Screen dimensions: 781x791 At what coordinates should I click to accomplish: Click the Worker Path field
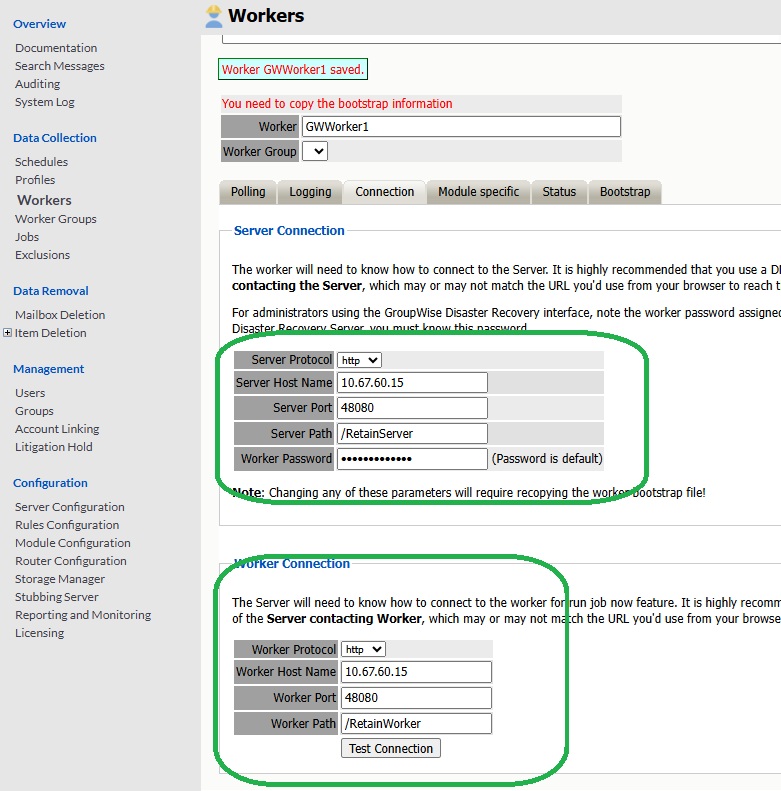click(x=416, y=723)
